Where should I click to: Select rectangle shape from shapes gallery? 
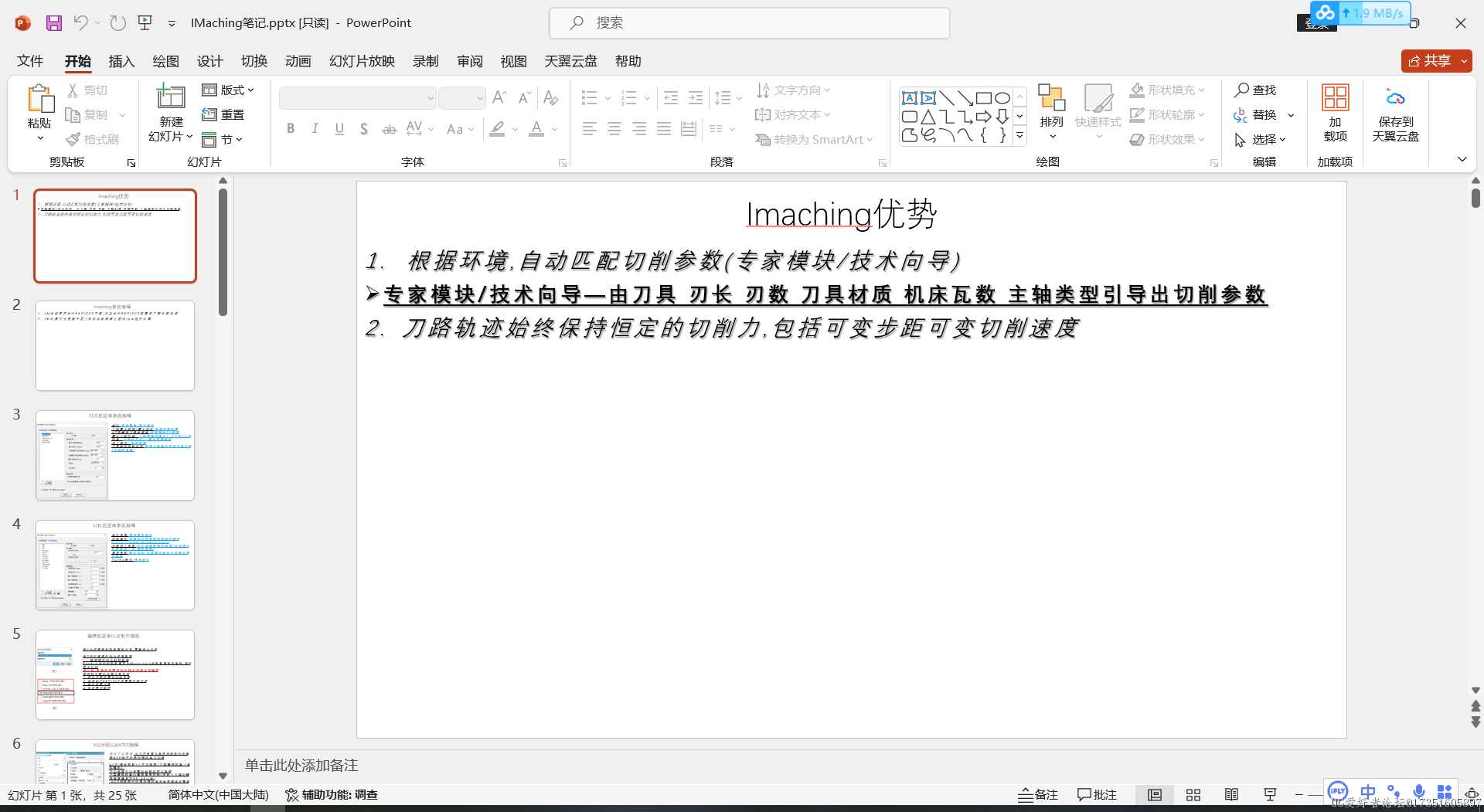pos(984,98)
